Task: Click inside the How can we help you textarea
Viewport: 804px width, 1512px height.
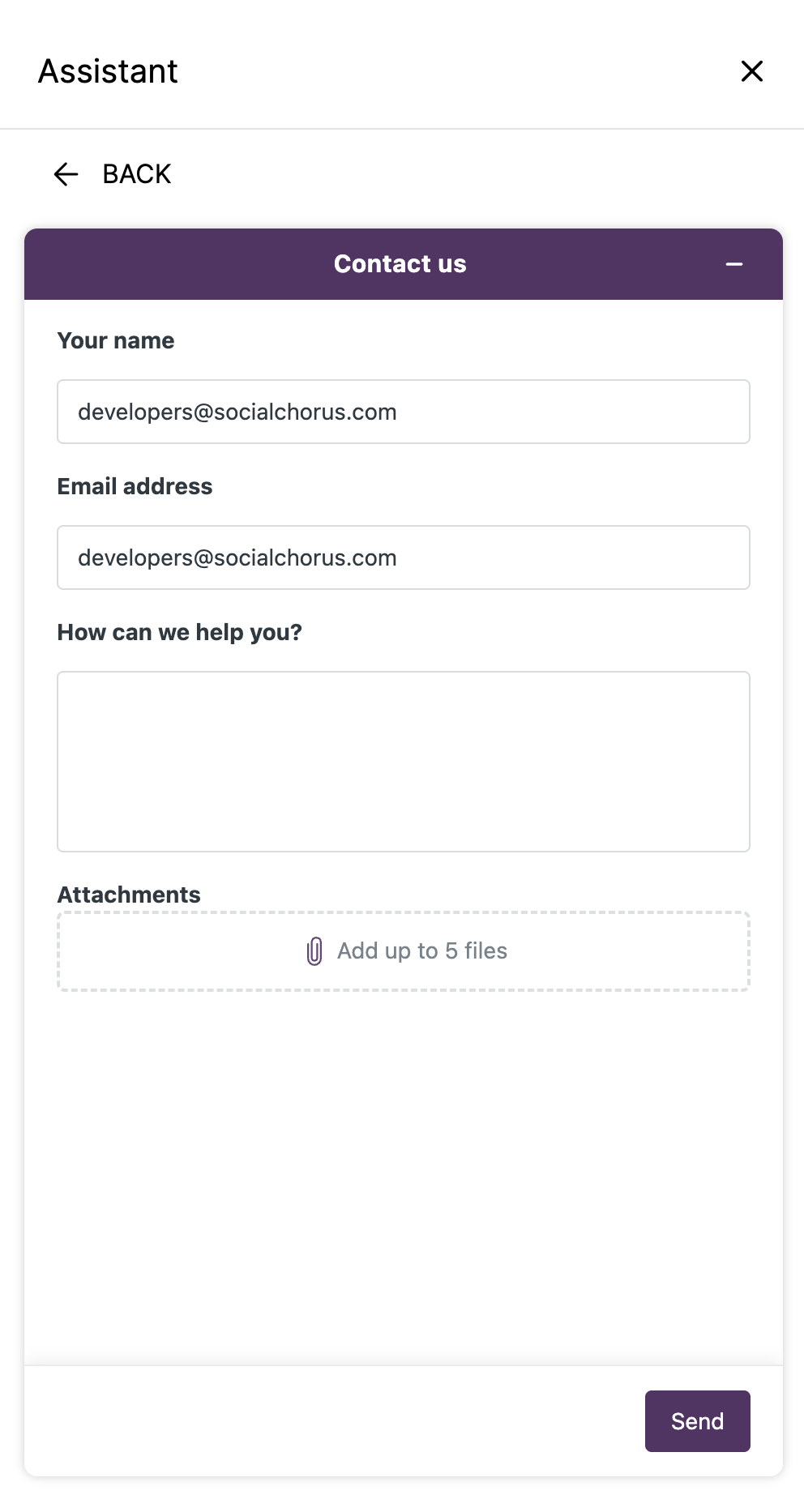Action: [404, 762]
